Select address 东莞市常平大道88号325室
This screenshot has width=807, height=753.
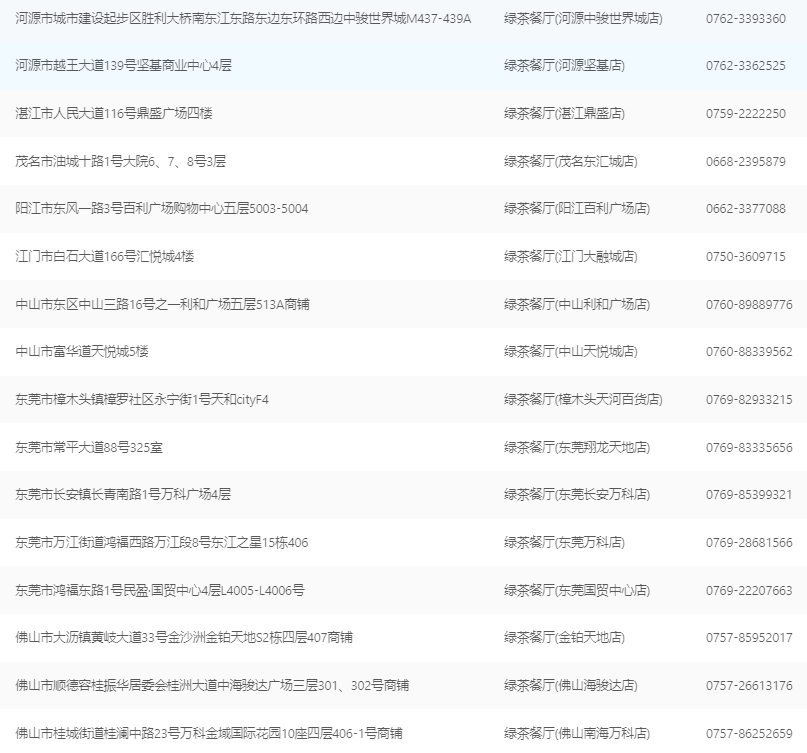coord(89,447)
